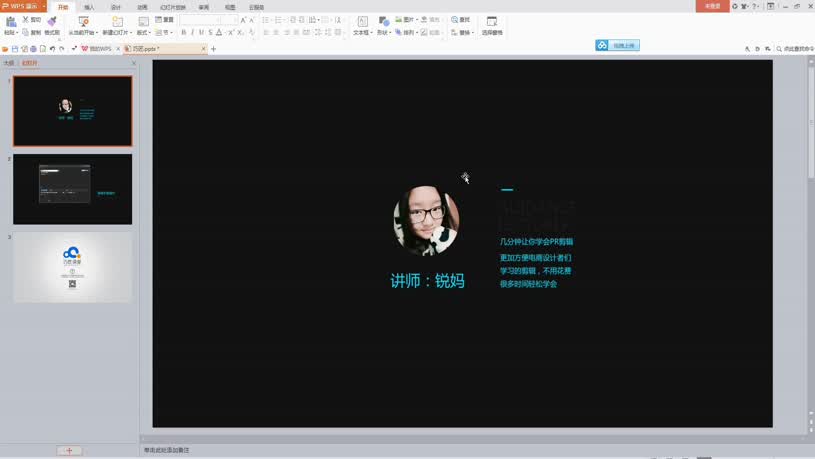815x459 pixels.
Task: Toggle Underline formatting
Action: click(x=201, y=32)
